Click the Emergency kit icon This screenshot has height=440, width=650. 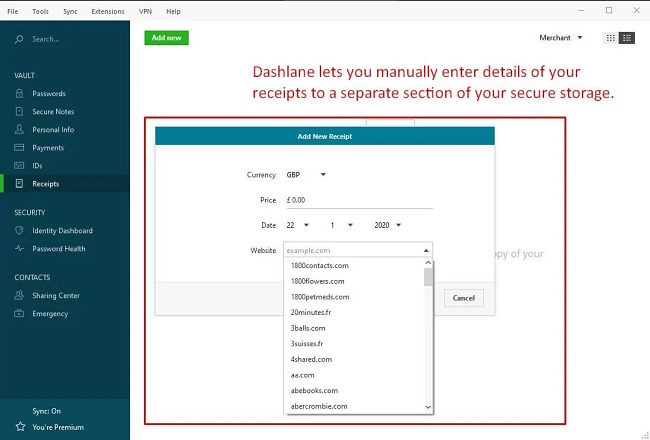click(19, 314)
